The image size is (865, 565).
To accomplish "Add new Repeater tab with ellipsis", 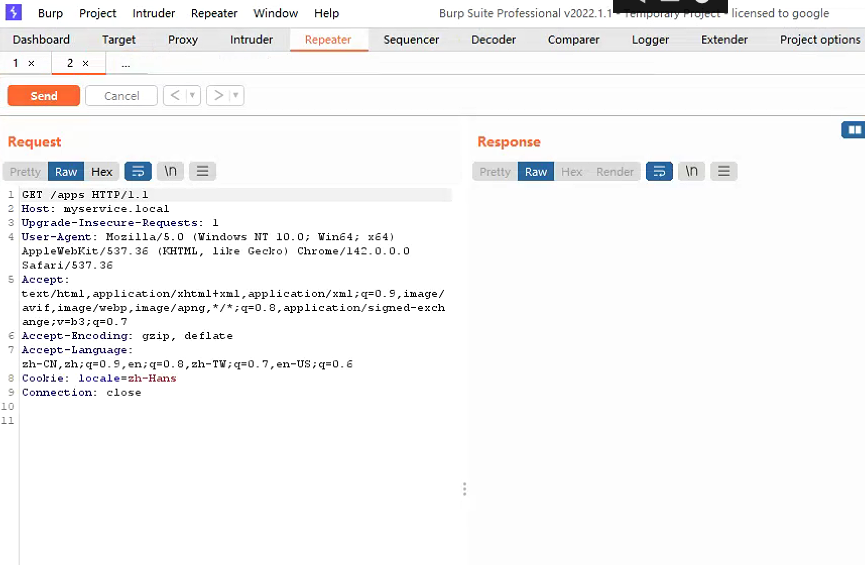I will click(x=126, y=64).
